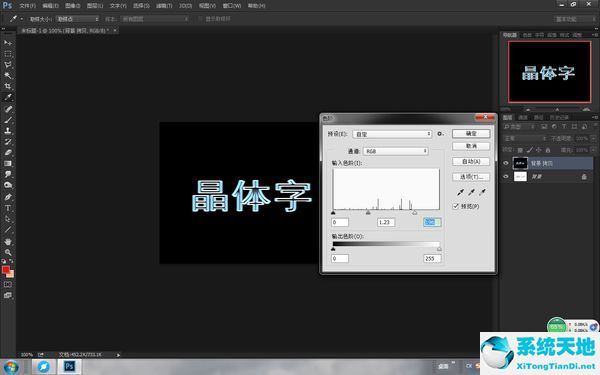600x375 pixels.
Task: Click the input levels midtone gray slider
Action: (368, 212)
